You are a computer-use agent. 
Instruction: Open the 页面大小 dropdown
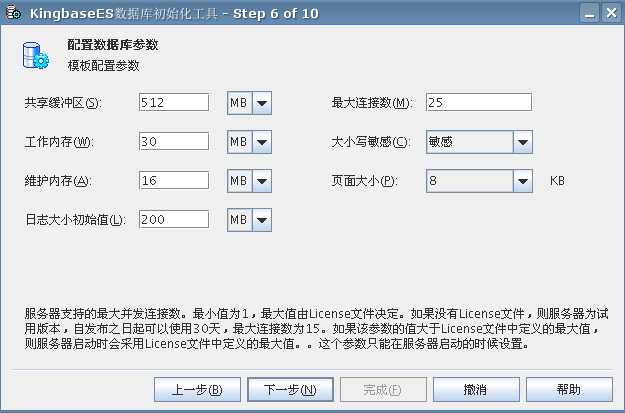point(480,181)
